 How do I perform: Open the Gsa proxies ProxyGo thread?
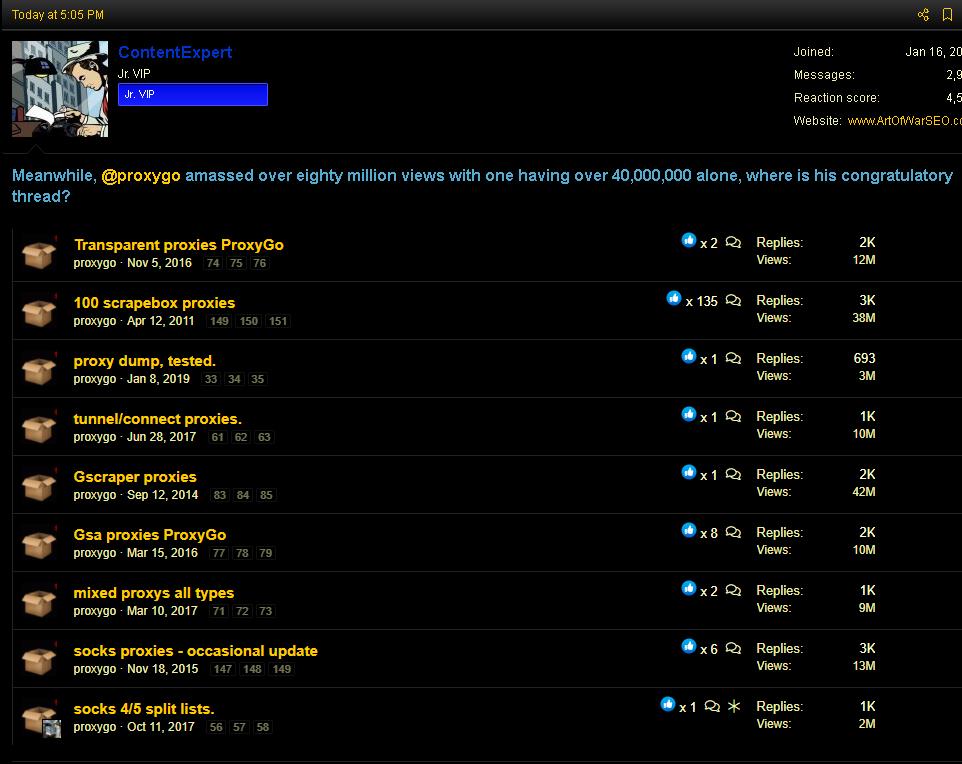coord(150,534)
